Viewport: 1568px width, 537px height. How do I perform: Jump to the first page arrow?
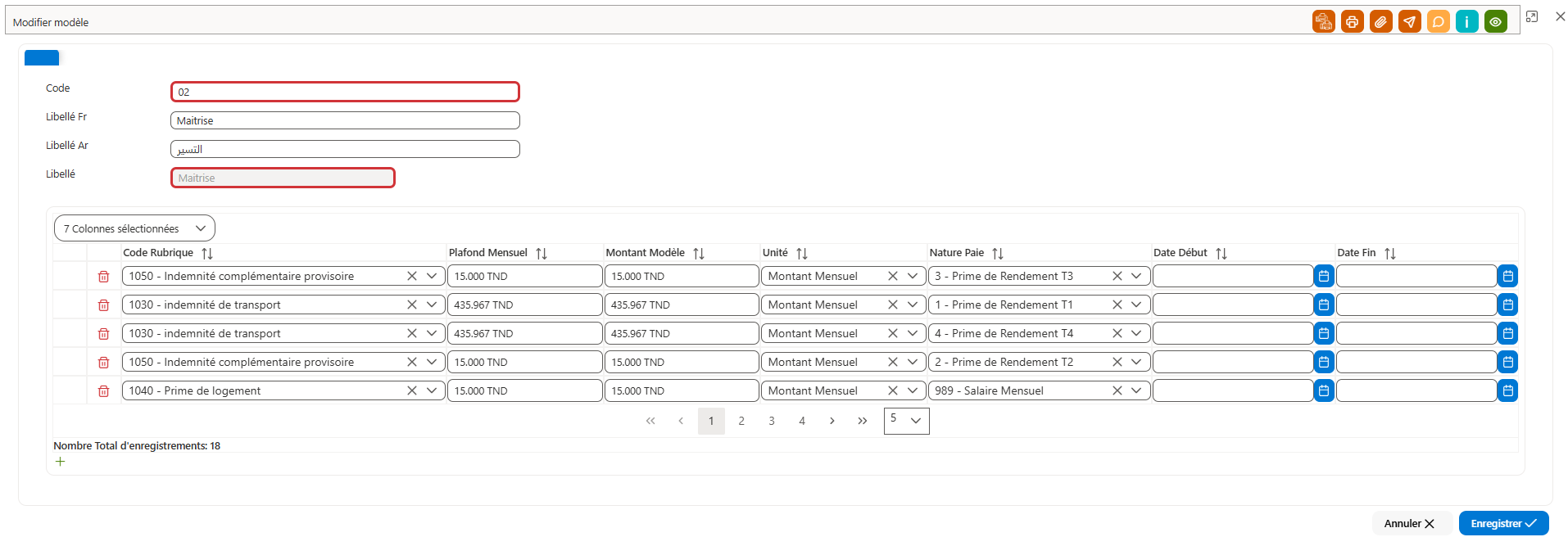[x=650, y=421]
